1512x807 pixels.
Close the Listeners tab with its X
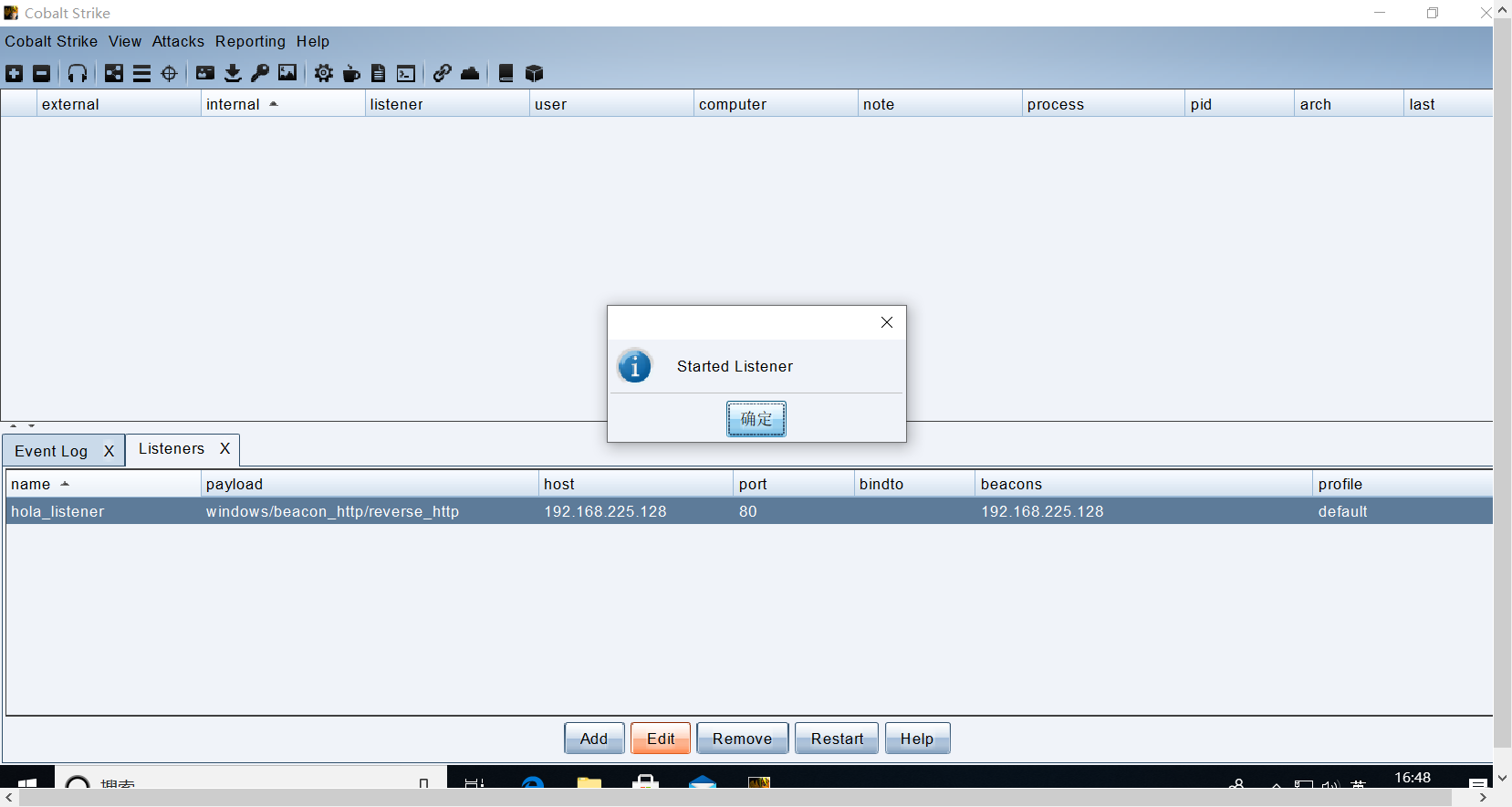pyautogui.click(x=224, y=448)
